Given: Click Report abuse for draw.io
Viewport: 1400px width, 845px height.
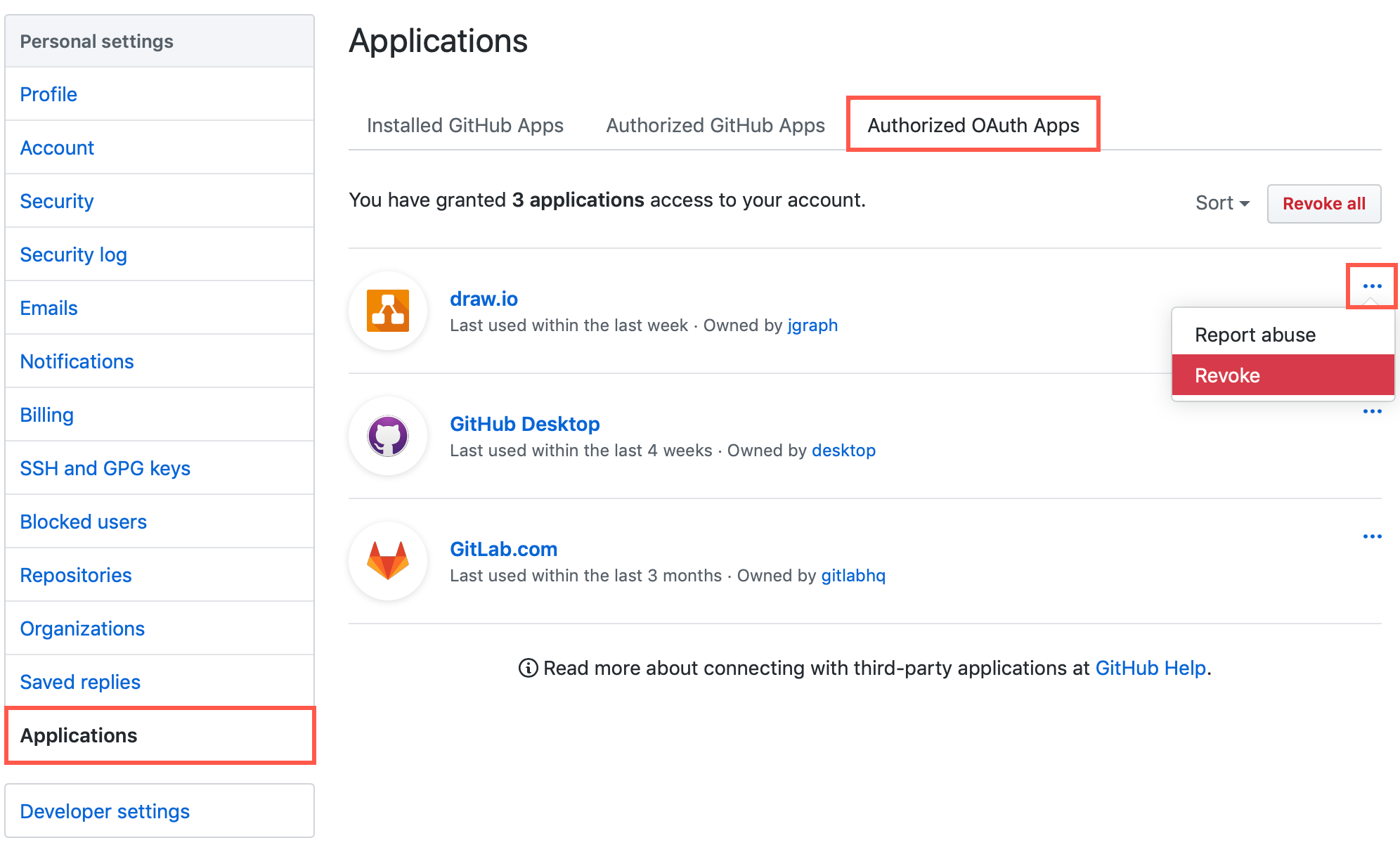Looking at the screenshot, I should [1254, 334].
